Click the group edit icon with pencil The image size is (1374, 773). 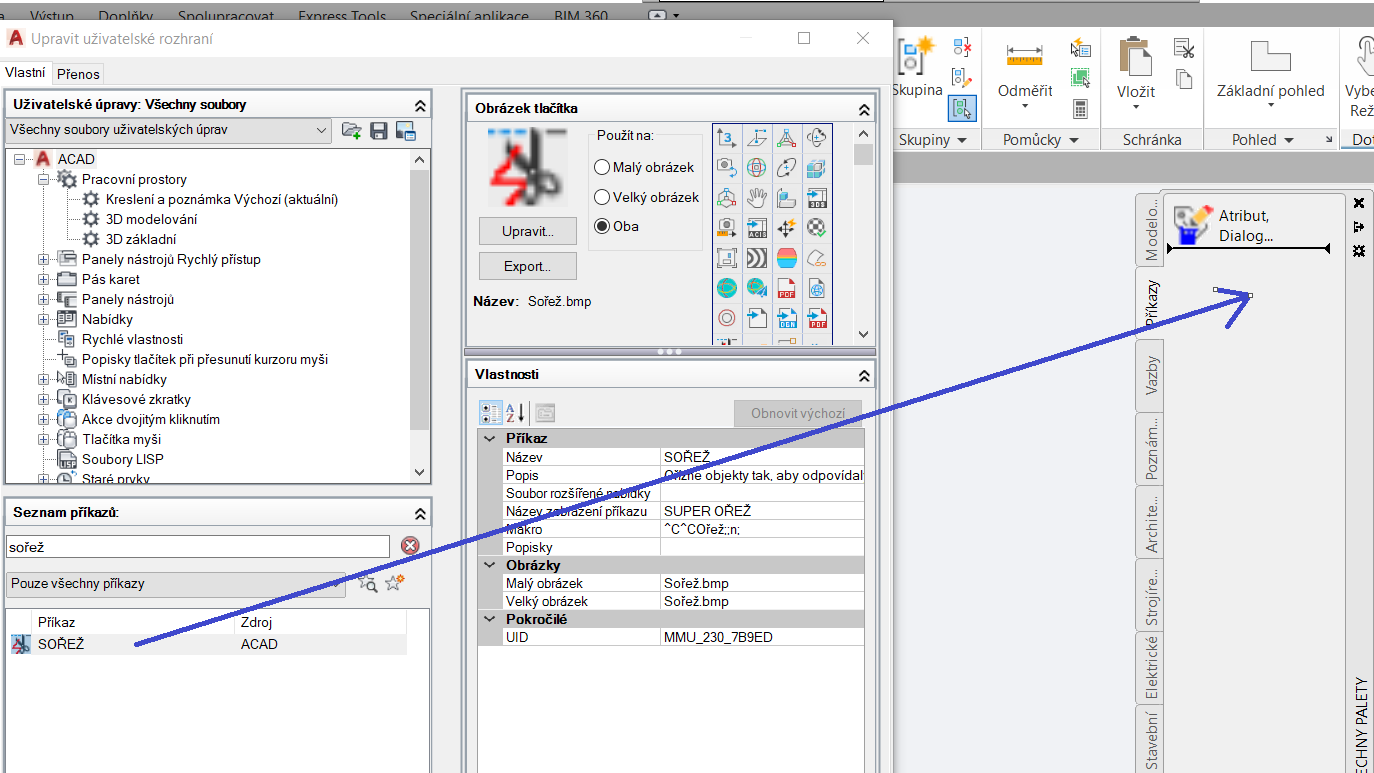[x=962, y=76]
